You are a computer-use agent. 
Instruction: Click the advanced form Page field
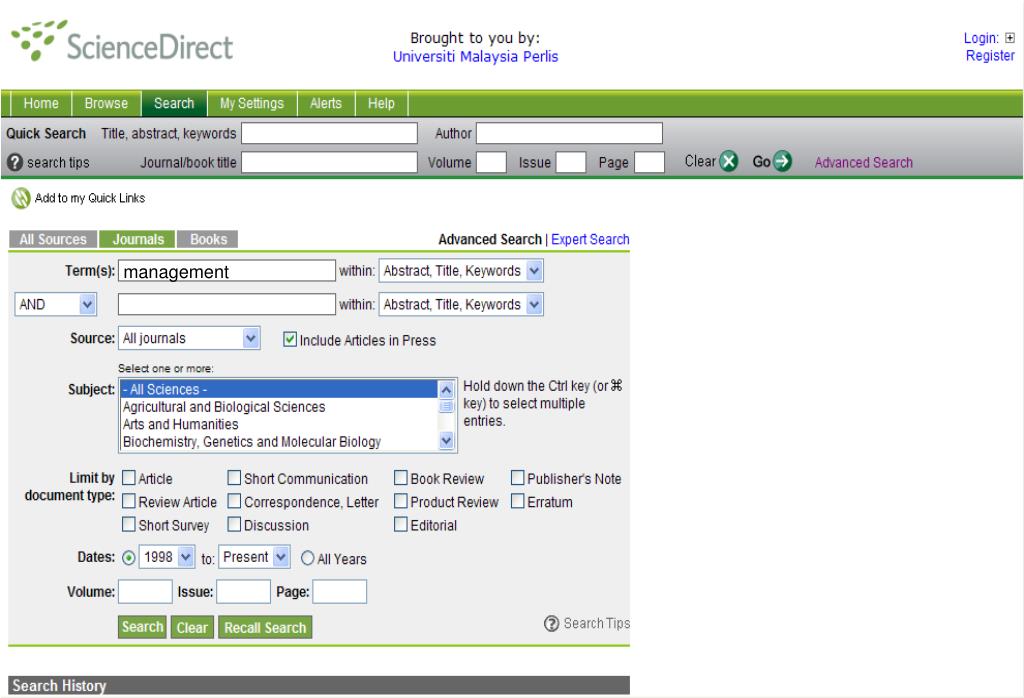point(340,592)
